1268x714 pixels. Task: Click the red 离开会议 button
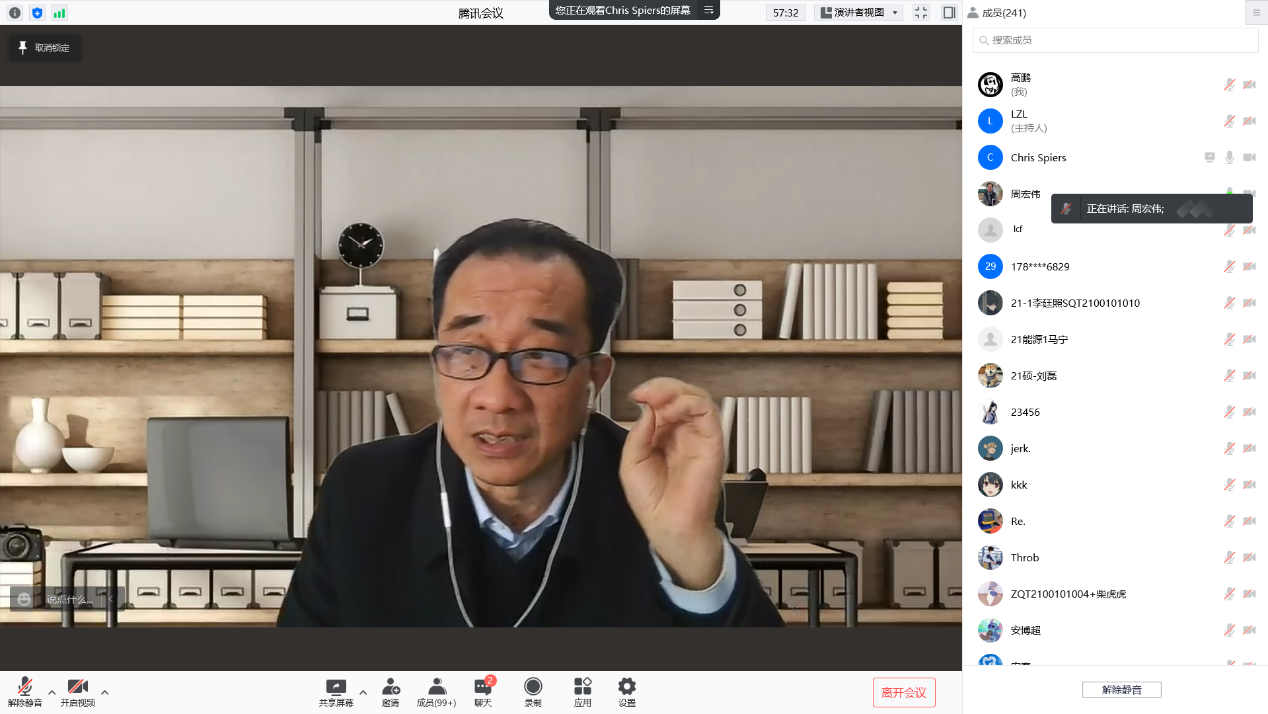click(904, 693)
